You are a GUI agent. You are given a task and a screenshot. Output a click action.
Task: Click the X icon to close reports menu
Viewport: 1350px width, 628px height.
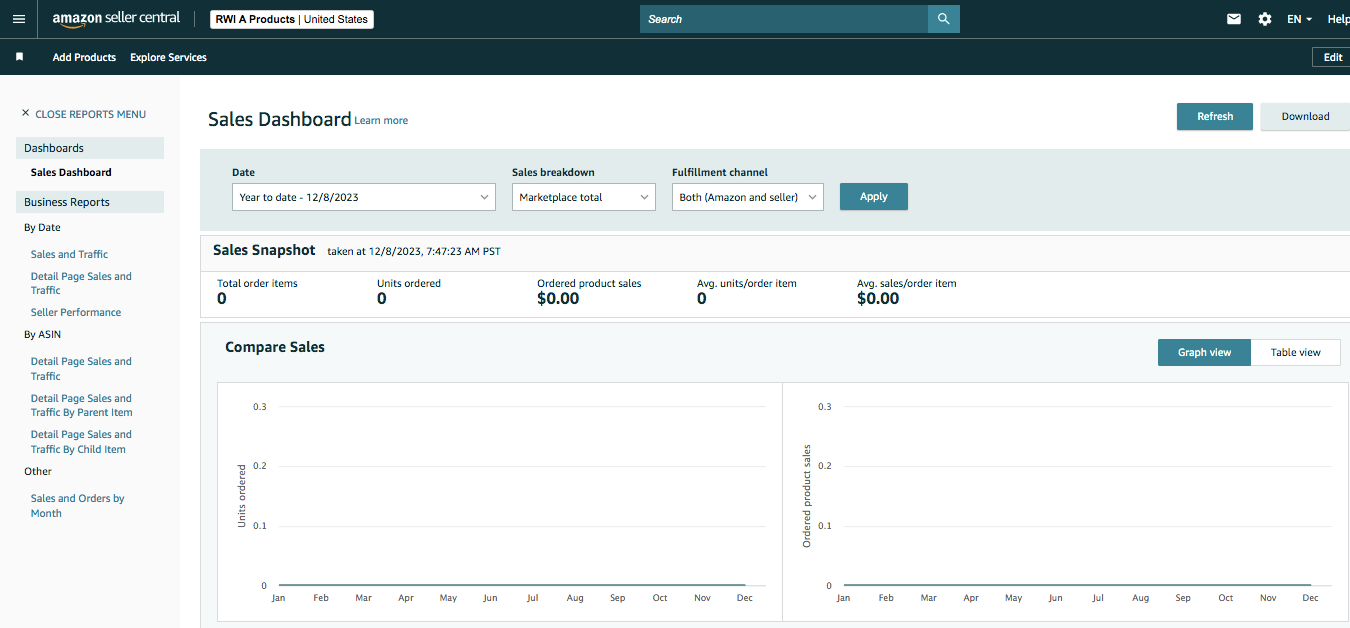tap(26, 113)
